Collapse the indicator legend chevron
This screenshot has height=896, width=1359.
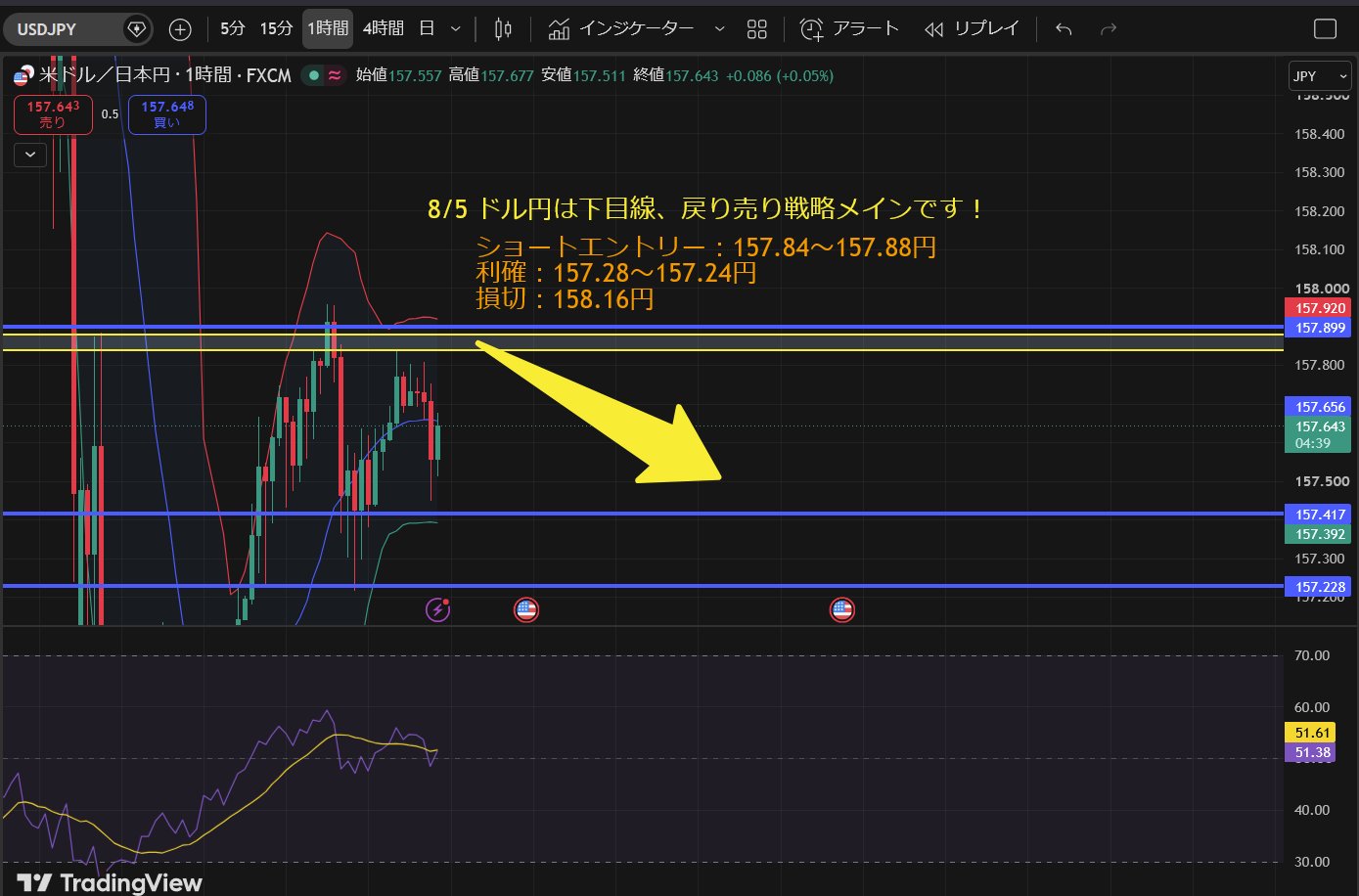[30, 154]
